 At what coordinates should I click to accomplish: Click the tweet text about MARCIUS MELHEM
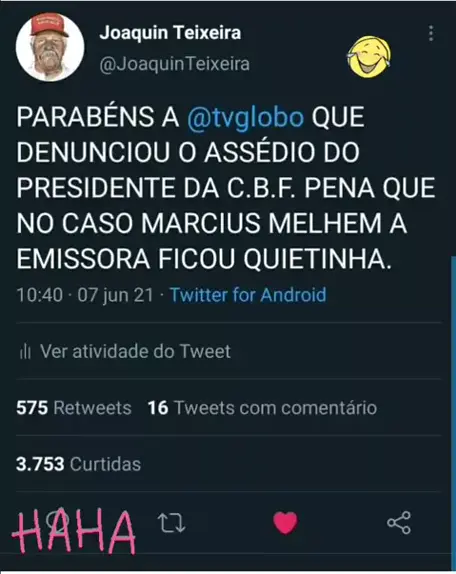pos(226,188)
